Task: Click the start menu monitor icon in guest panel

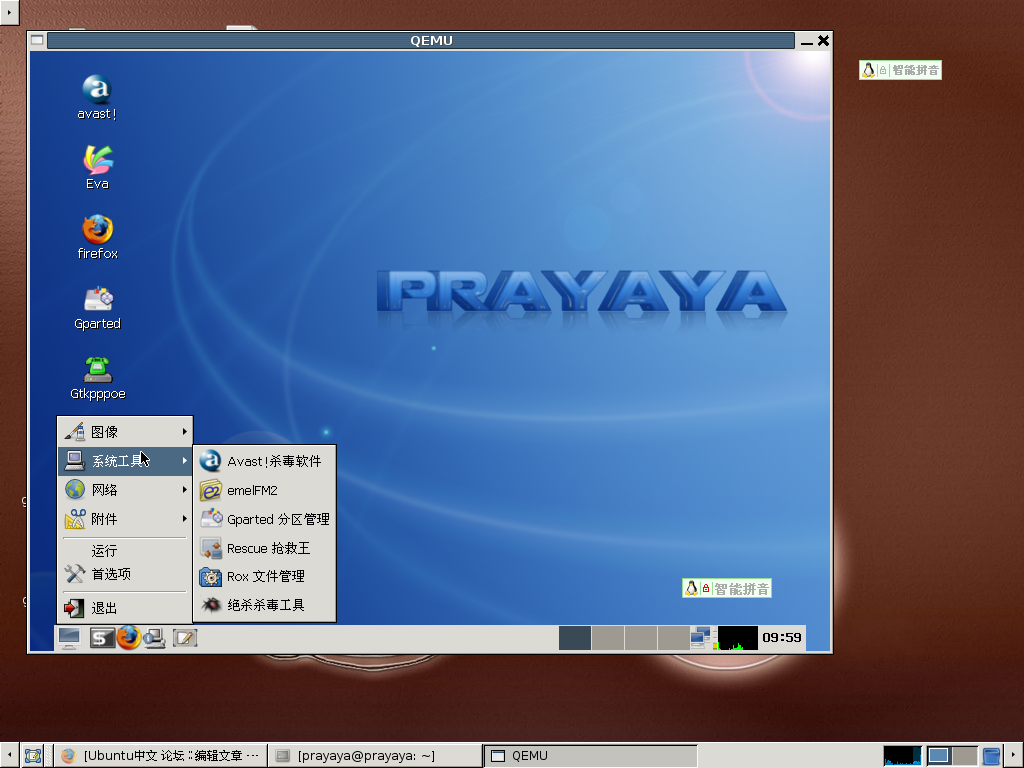Action: [69, 638]
